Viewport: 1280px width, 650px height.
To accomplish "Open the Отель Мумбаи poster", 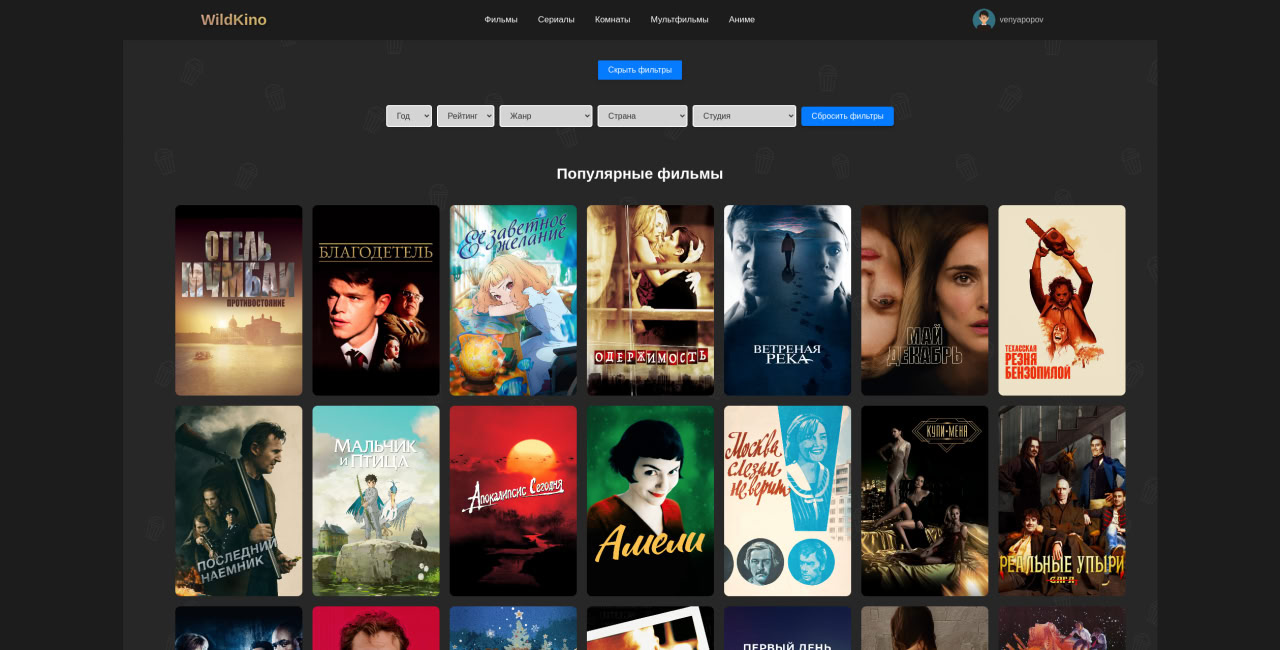I will point(239,300).
